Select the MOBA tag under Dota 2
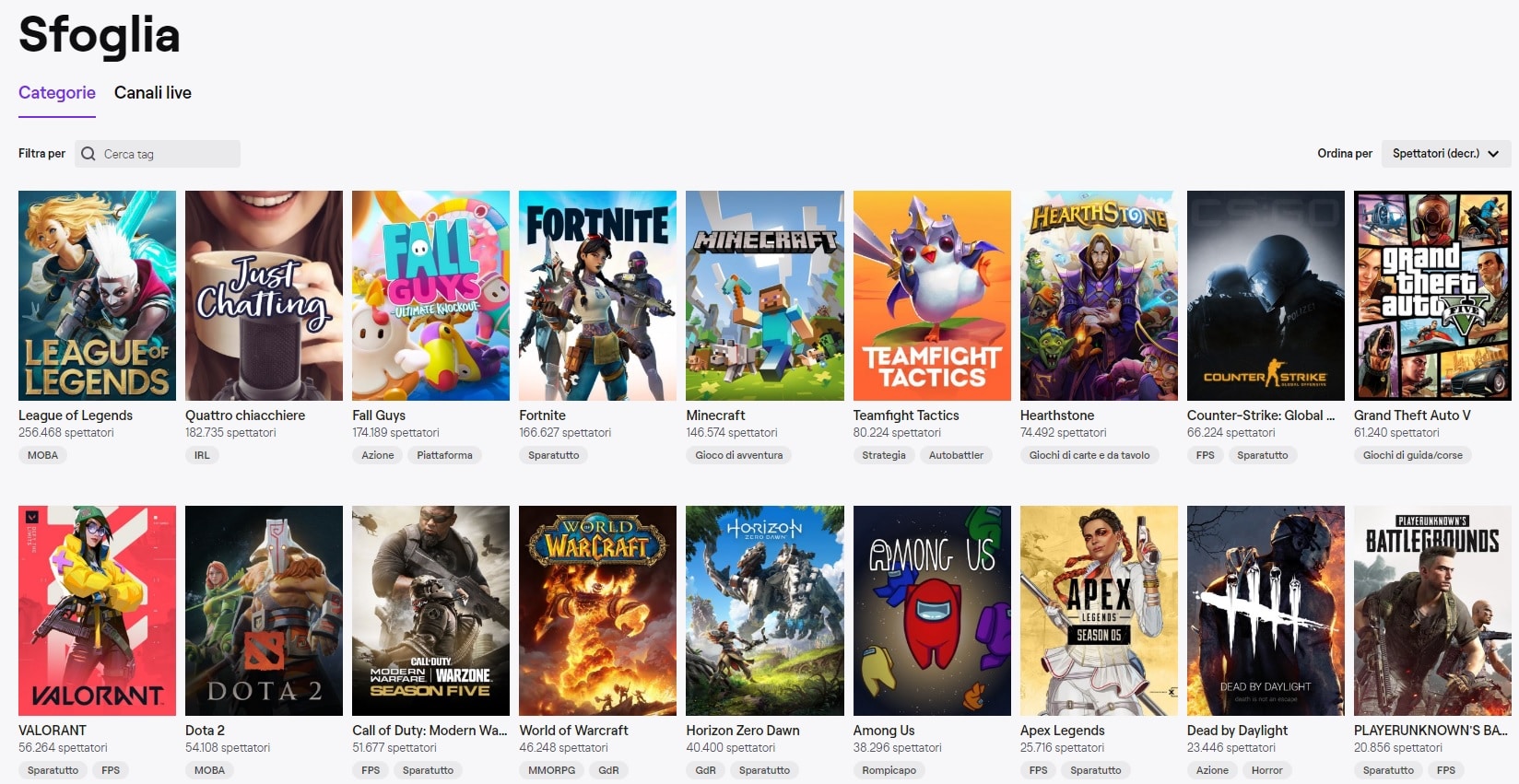The image size is (1519, 784). click(209, 770)
